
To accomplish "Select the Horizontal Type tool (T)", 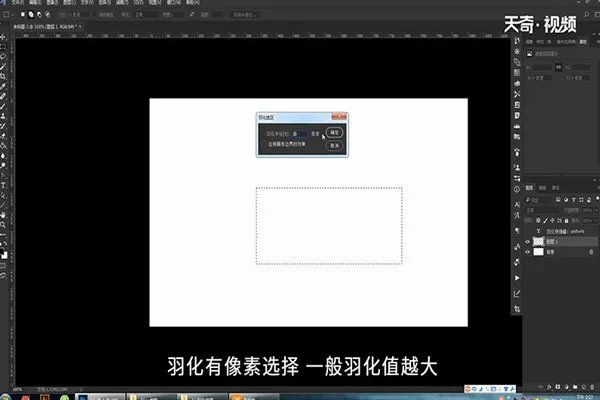I will 3,185.
